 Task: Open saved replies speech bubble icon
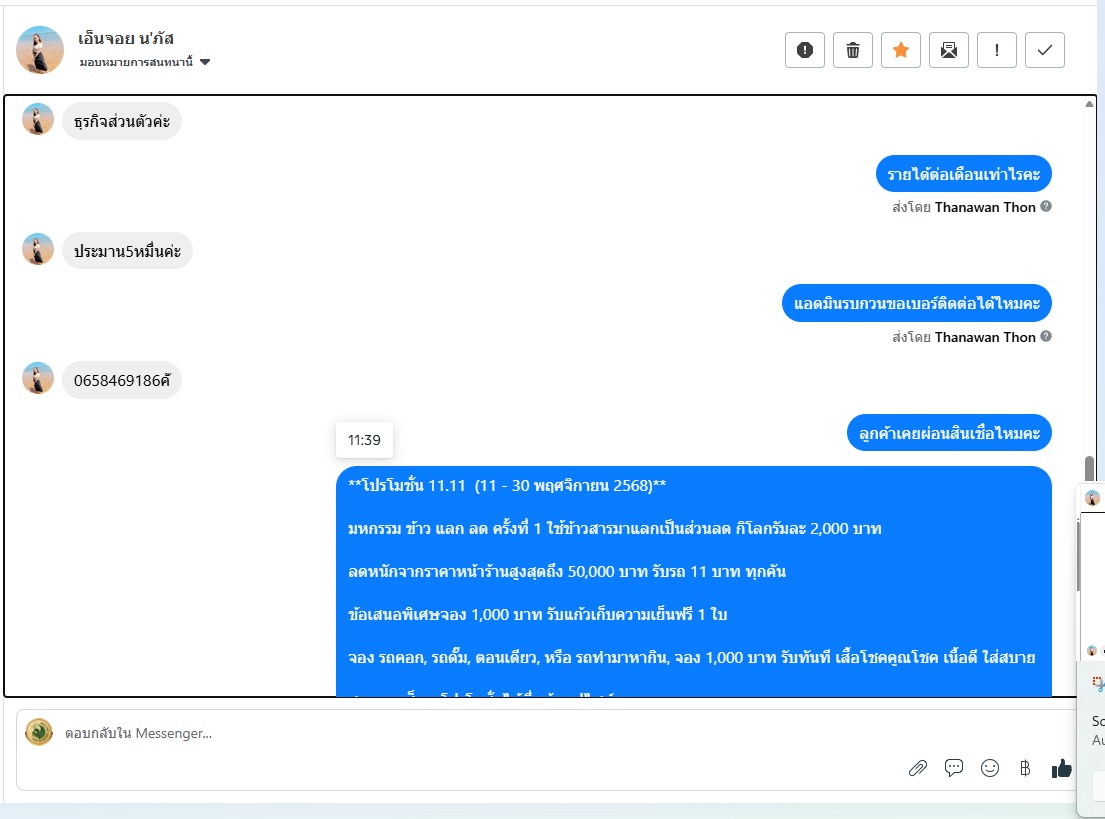tap(953, 768)
